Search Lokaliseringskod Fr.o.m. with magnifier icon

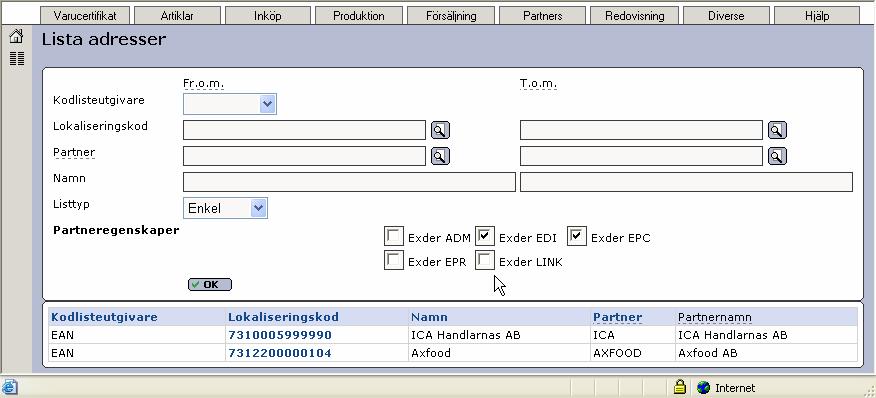click(x=440, y=130)
